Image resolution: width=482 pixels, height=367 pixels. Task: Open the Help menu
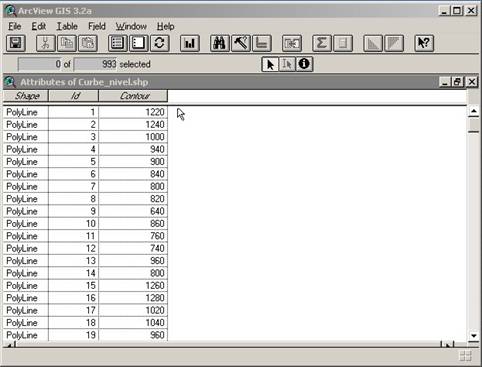coord(165,26)
